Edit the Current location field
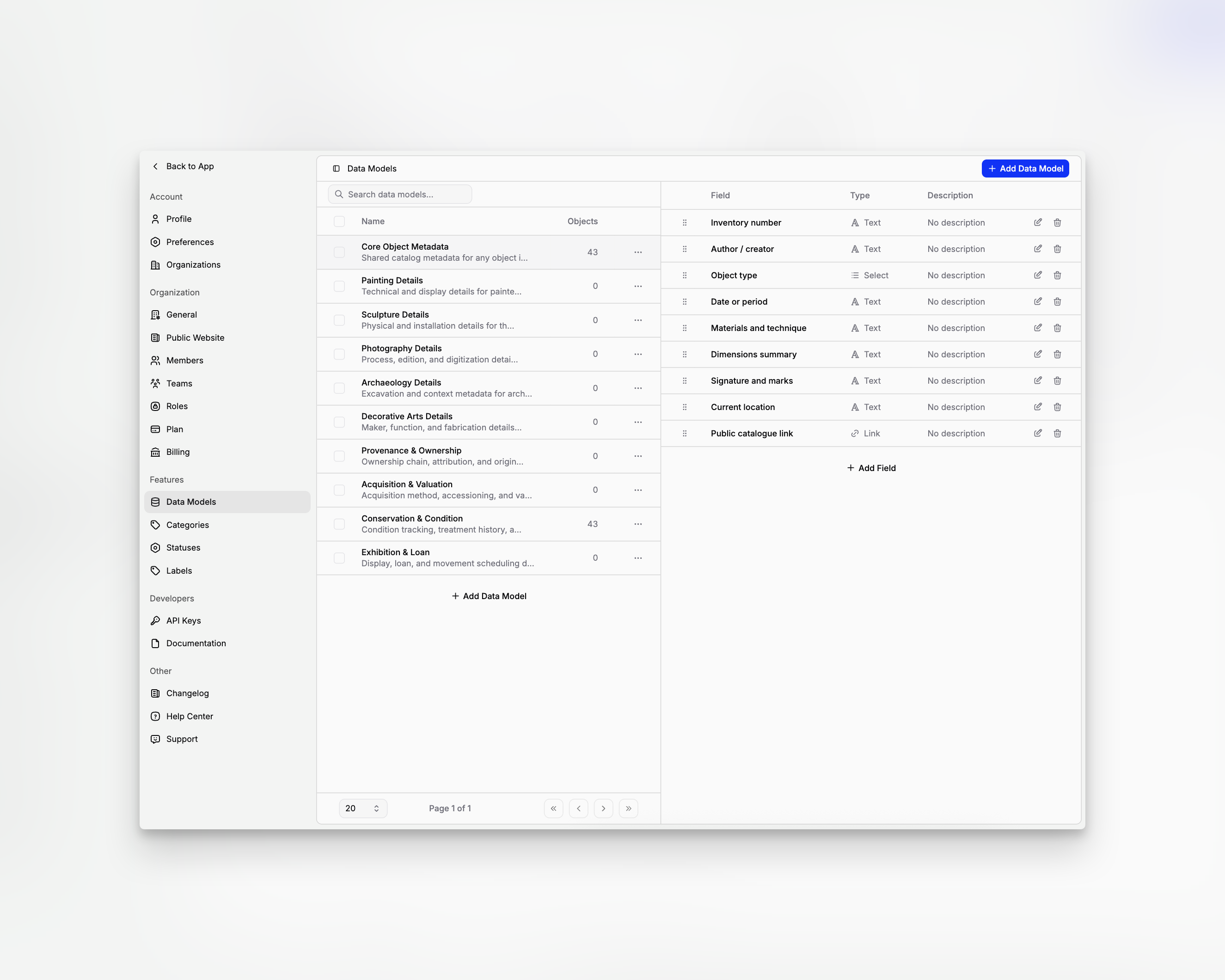Viewport: 1225px width, 980px height. (x=1037, y=407)
